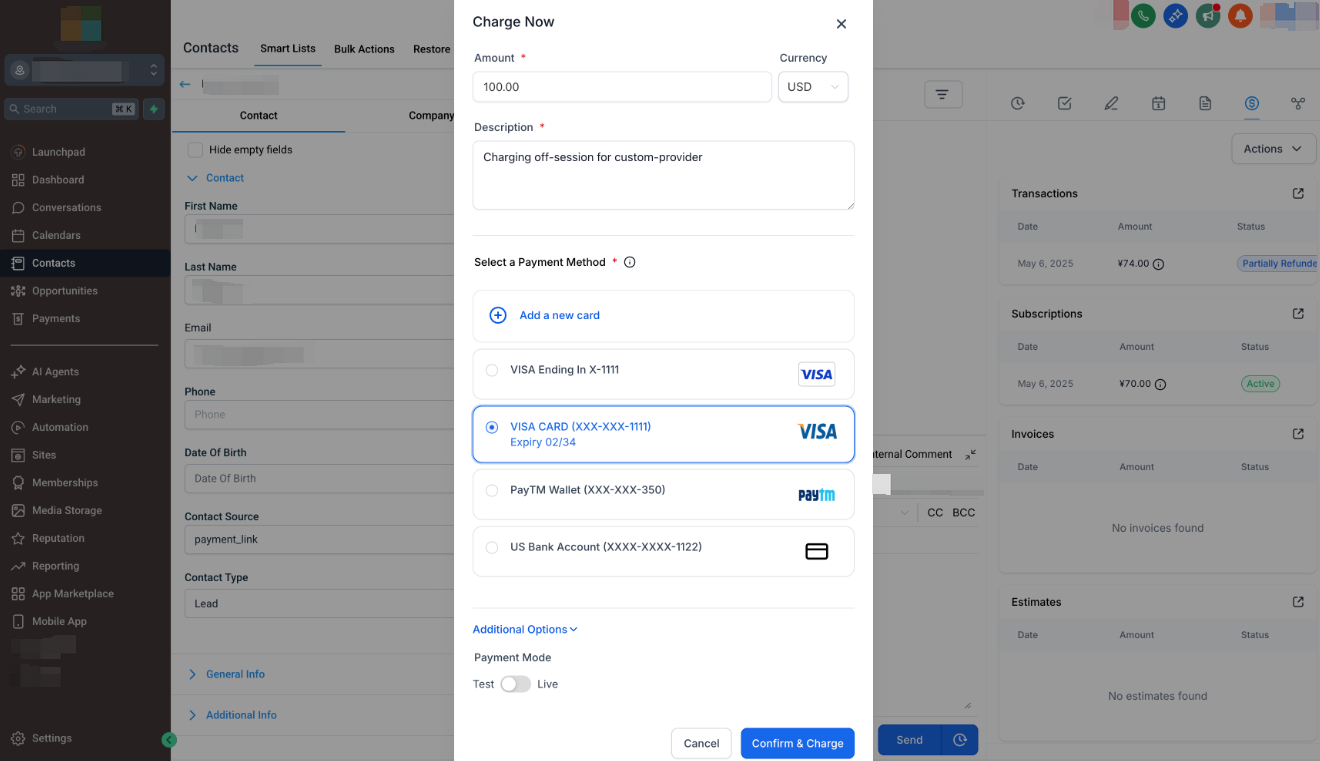This screenshot has height=761, width=1320.
Task: Click the Amount input field
Action: [x=621, y=87]
